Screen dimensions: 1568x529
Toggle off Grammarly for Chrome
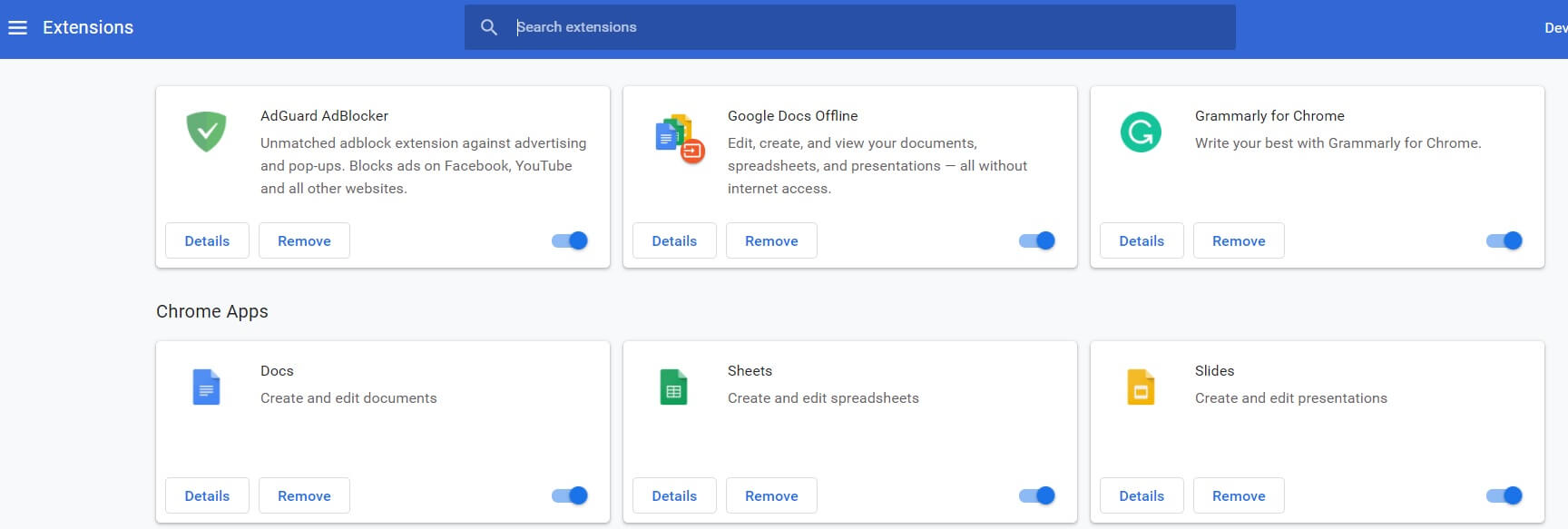click(x=1504, y=240)
